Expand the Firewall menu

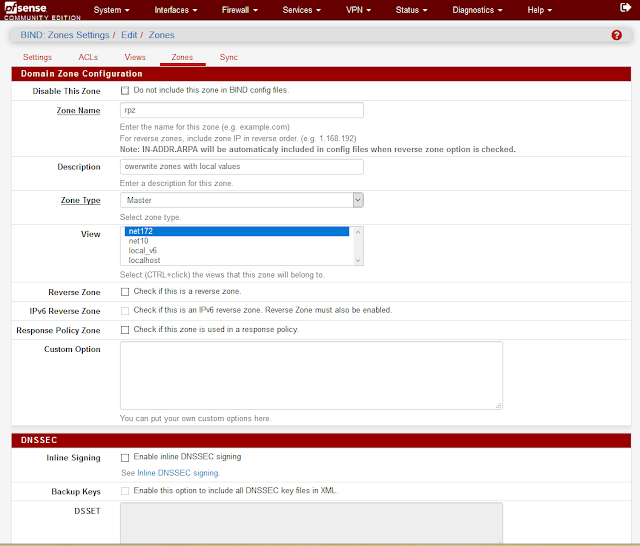pyautogui.click(x=240, y=10)
